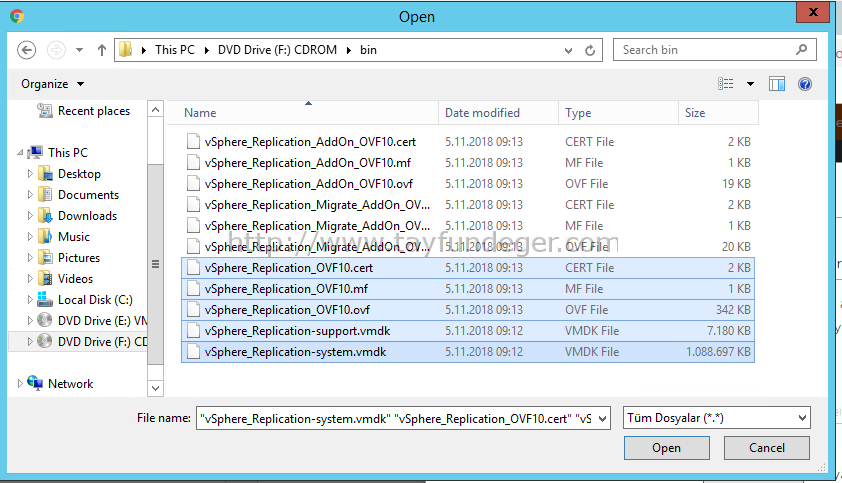Sort by Date modified column header
The image size is (842, 483).
(498, 113)
